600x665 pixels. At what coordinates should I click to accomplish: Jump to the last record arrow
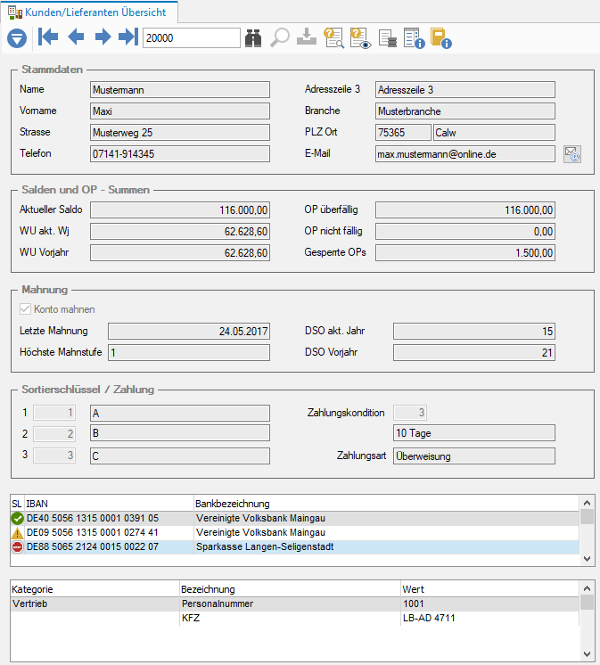[128, 37]
